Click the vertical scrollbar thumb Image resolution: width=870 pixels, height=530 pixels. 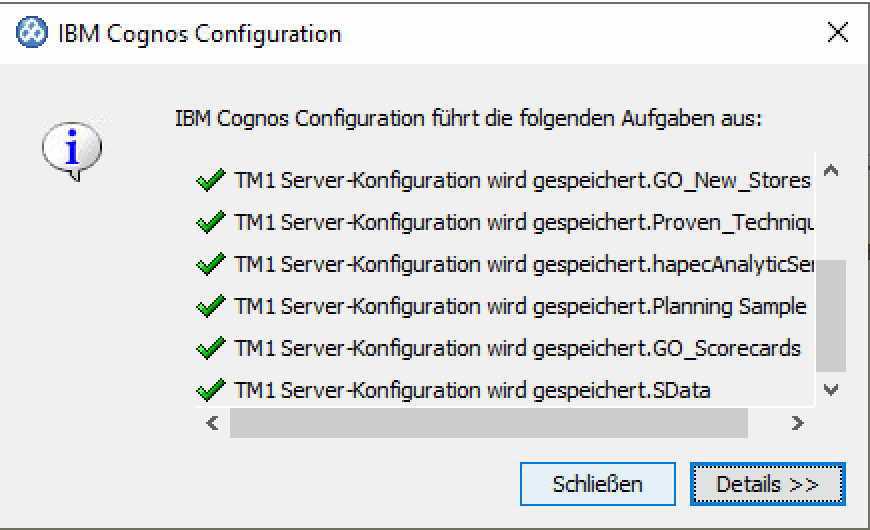[831, 315]
